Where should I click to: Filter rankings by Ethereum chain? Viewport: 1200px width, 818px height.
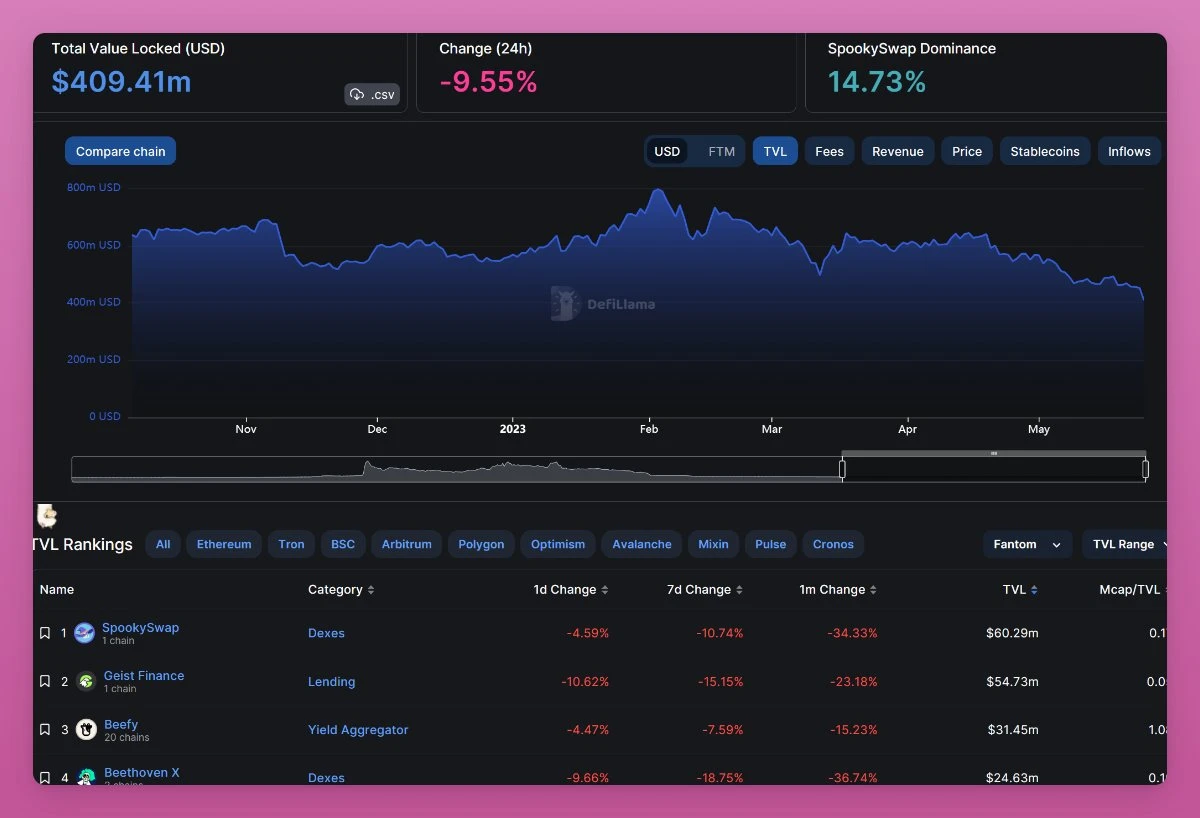coord(224,544)
